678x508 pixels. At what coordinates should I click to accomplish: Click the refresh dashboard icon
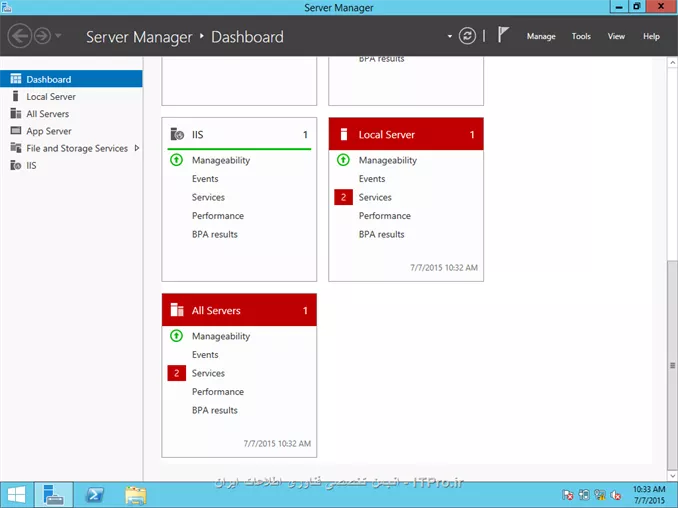467,36
